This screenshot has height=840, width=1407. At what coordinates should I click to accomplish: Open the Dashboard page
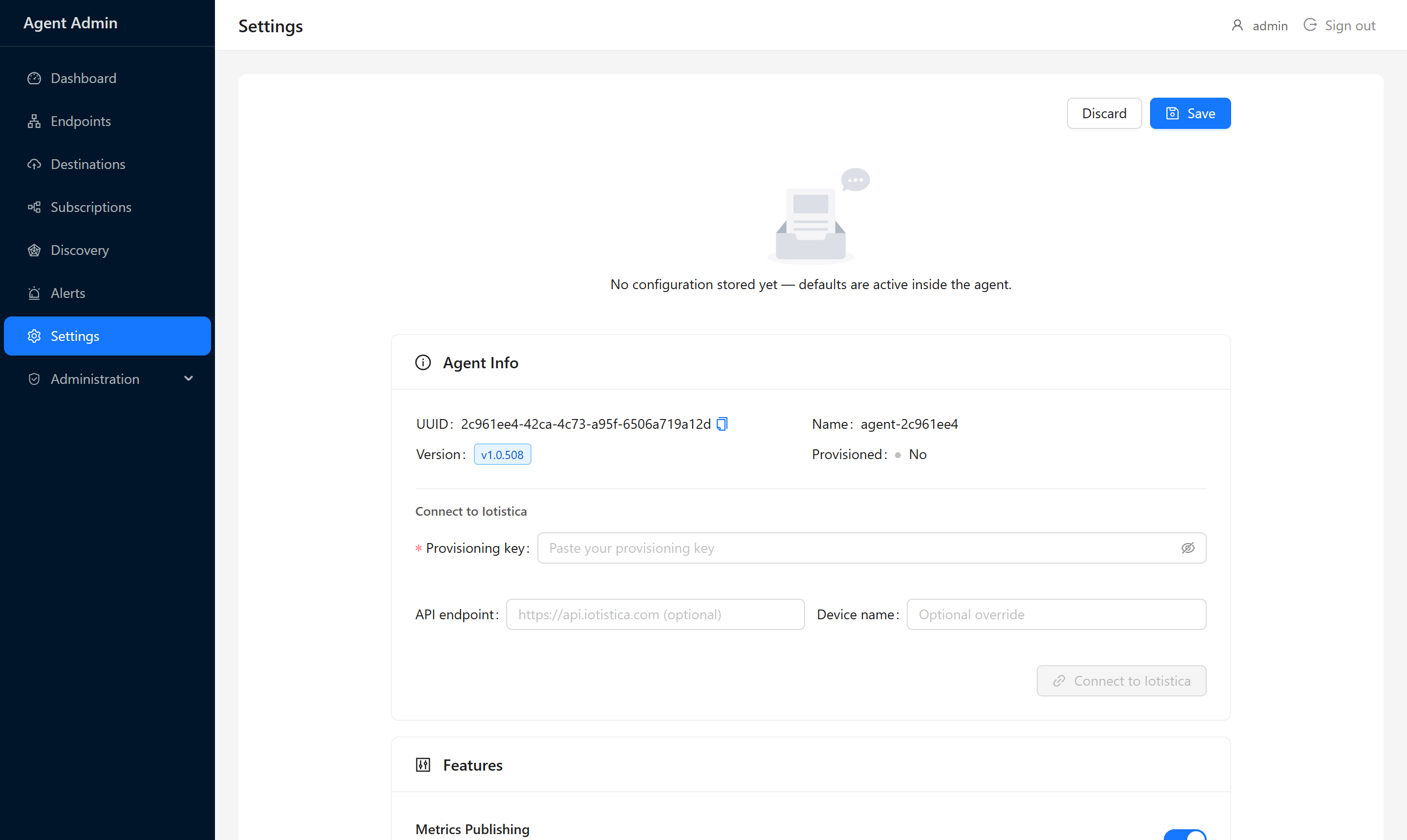107,78
